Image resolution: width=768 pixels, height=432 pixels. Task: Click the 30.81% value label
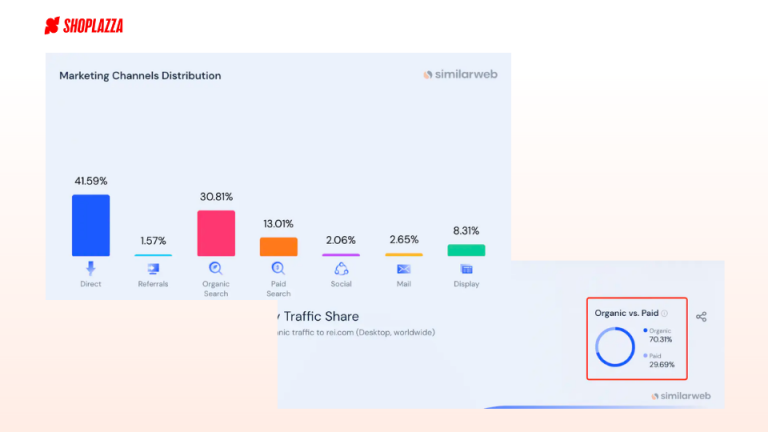[x=216, y=197]
